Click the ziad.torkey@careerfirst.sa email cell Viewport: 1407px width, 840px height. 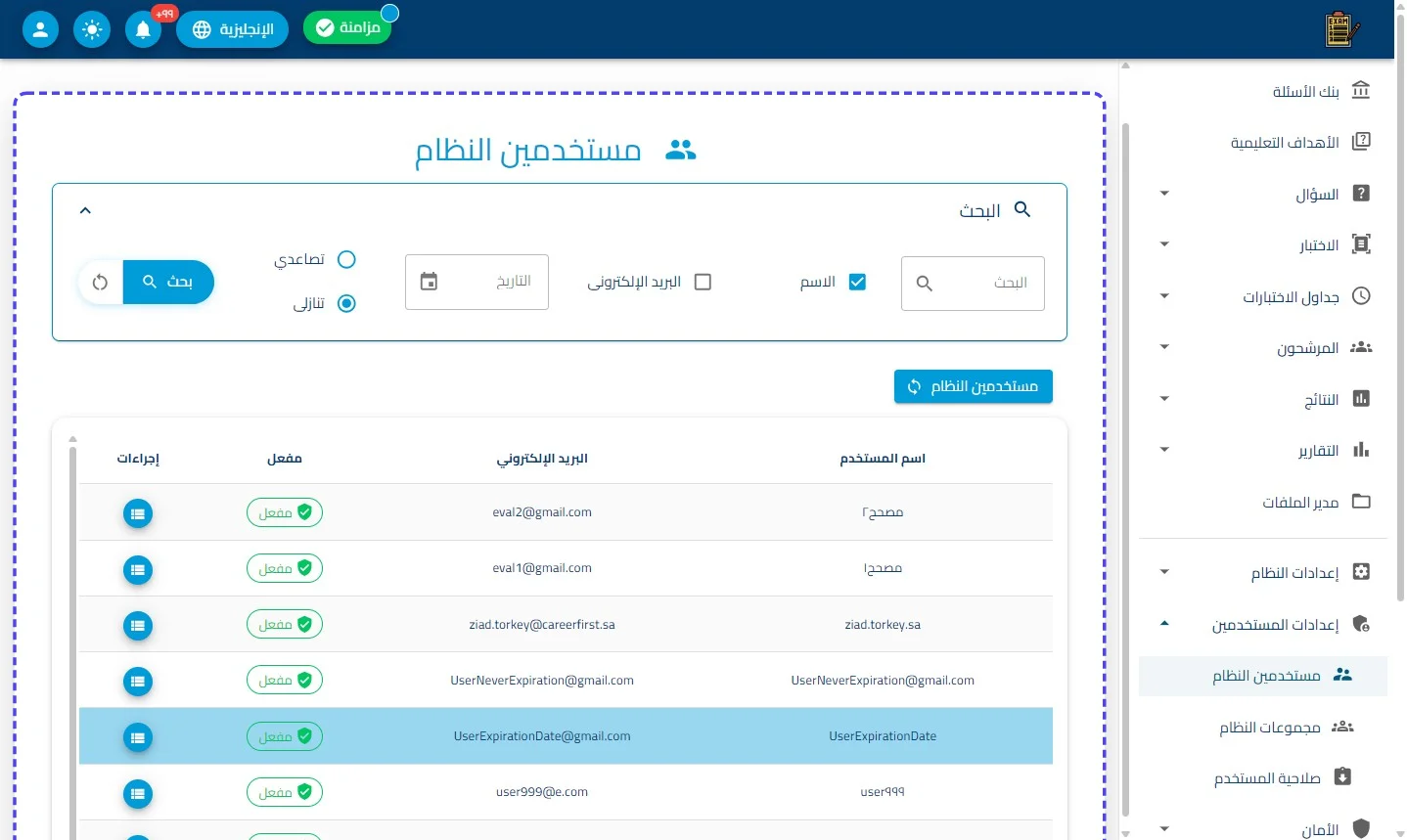click(542, 625)
